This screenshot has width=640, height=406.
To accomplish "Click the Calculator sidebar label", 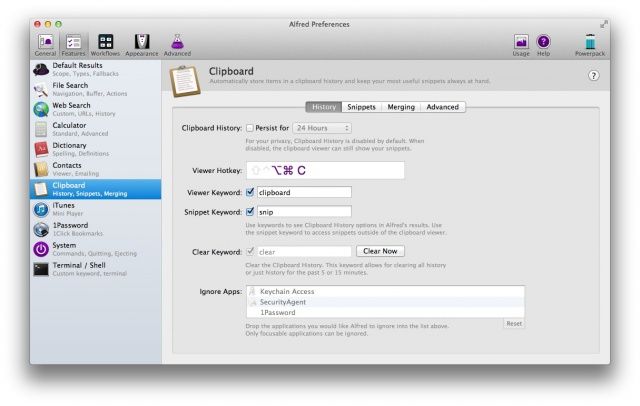I will click(69, 125).
